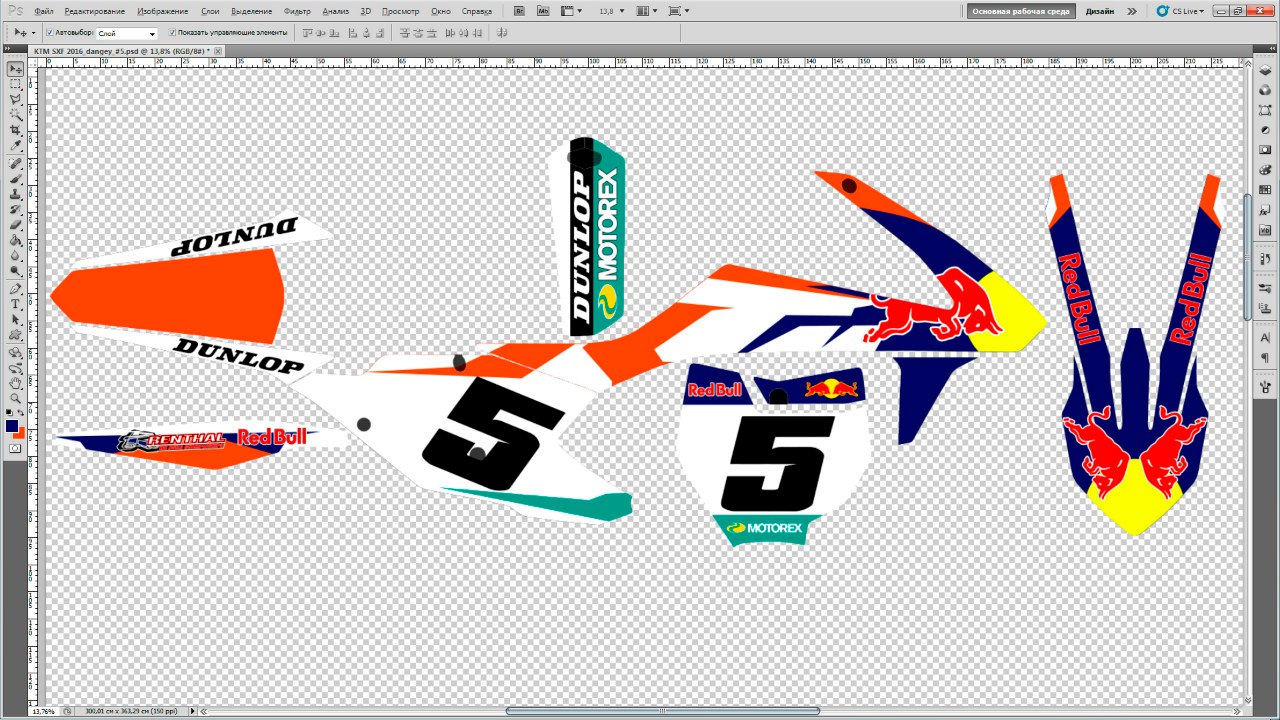1280x720 pixels.
Task: Select the Dodge tool
Action: click(x=16, y=271)
